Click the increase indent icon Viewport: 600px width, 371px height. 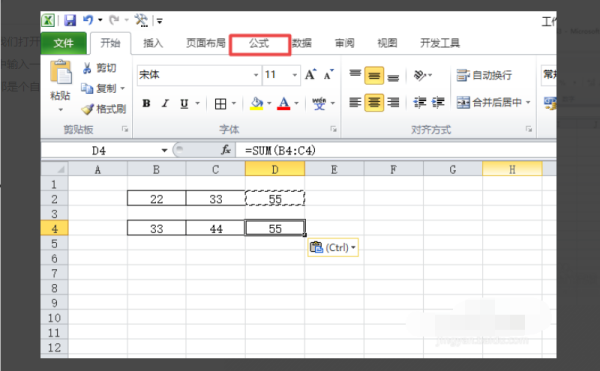coord(438,103)
